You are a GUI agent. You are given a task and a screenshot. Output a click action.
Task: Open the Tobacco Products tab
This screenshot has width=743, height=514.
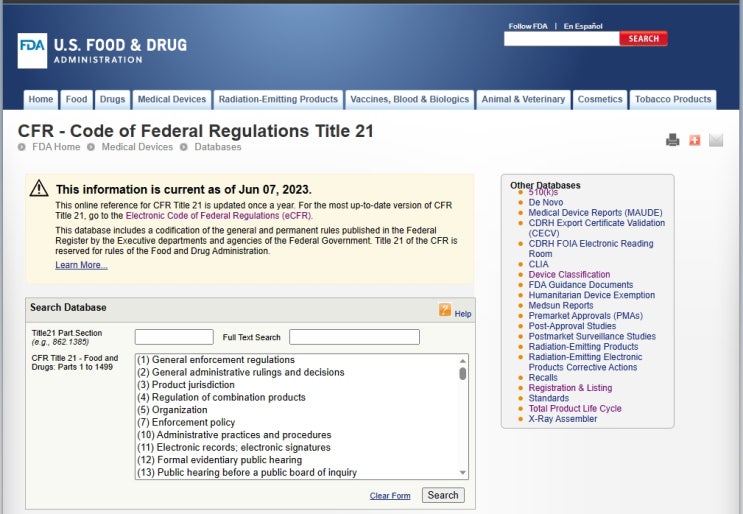673,99
